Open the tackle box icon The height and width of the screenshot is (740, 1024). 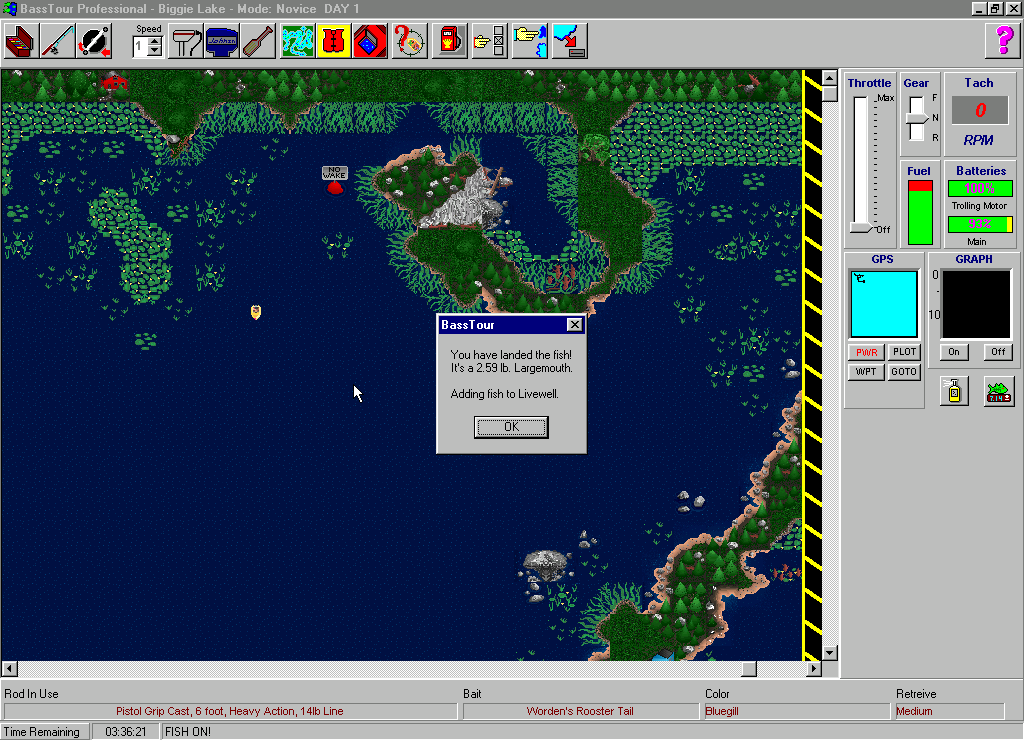tap(21, 41)
